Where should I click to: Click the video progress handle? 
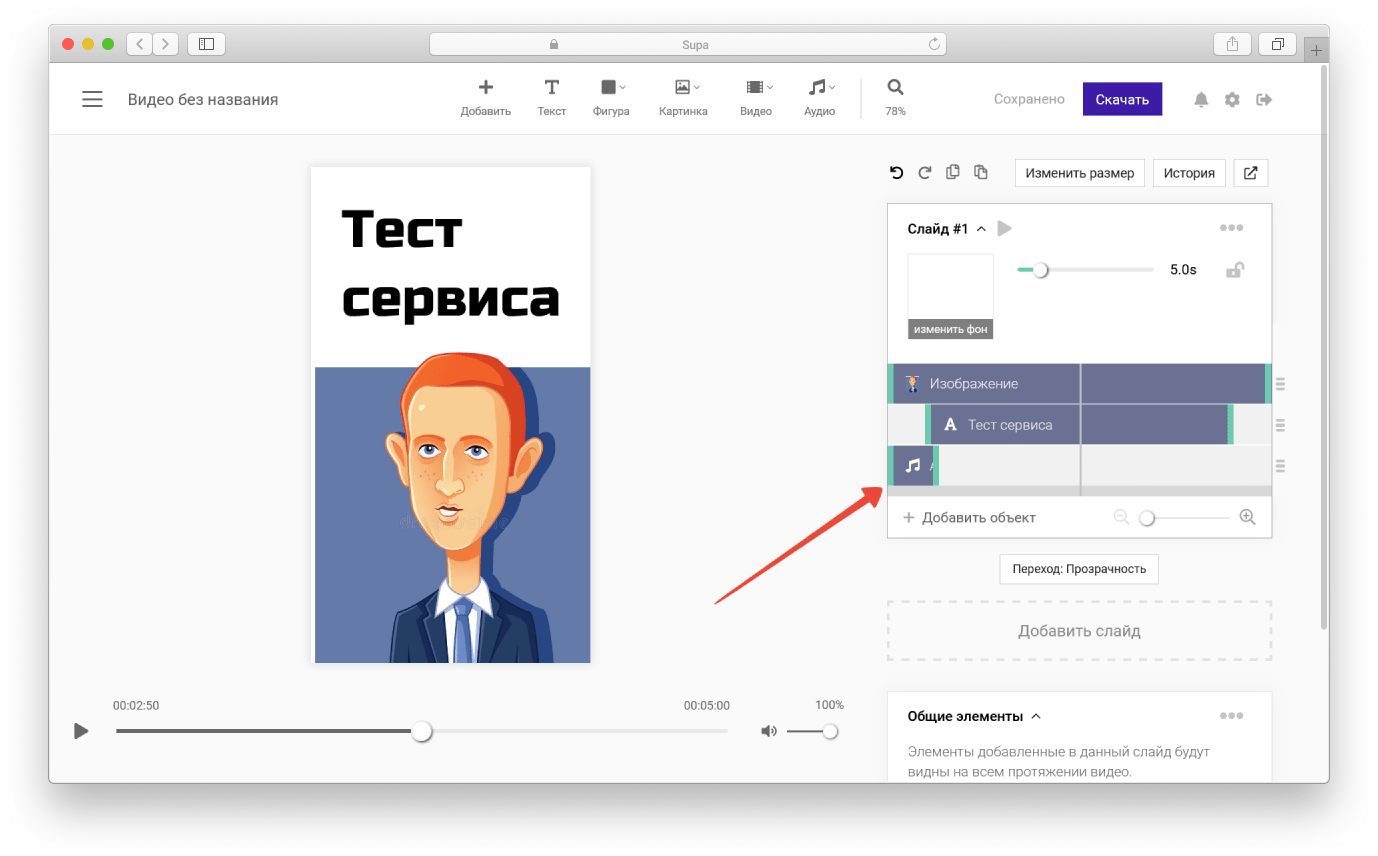422,731
